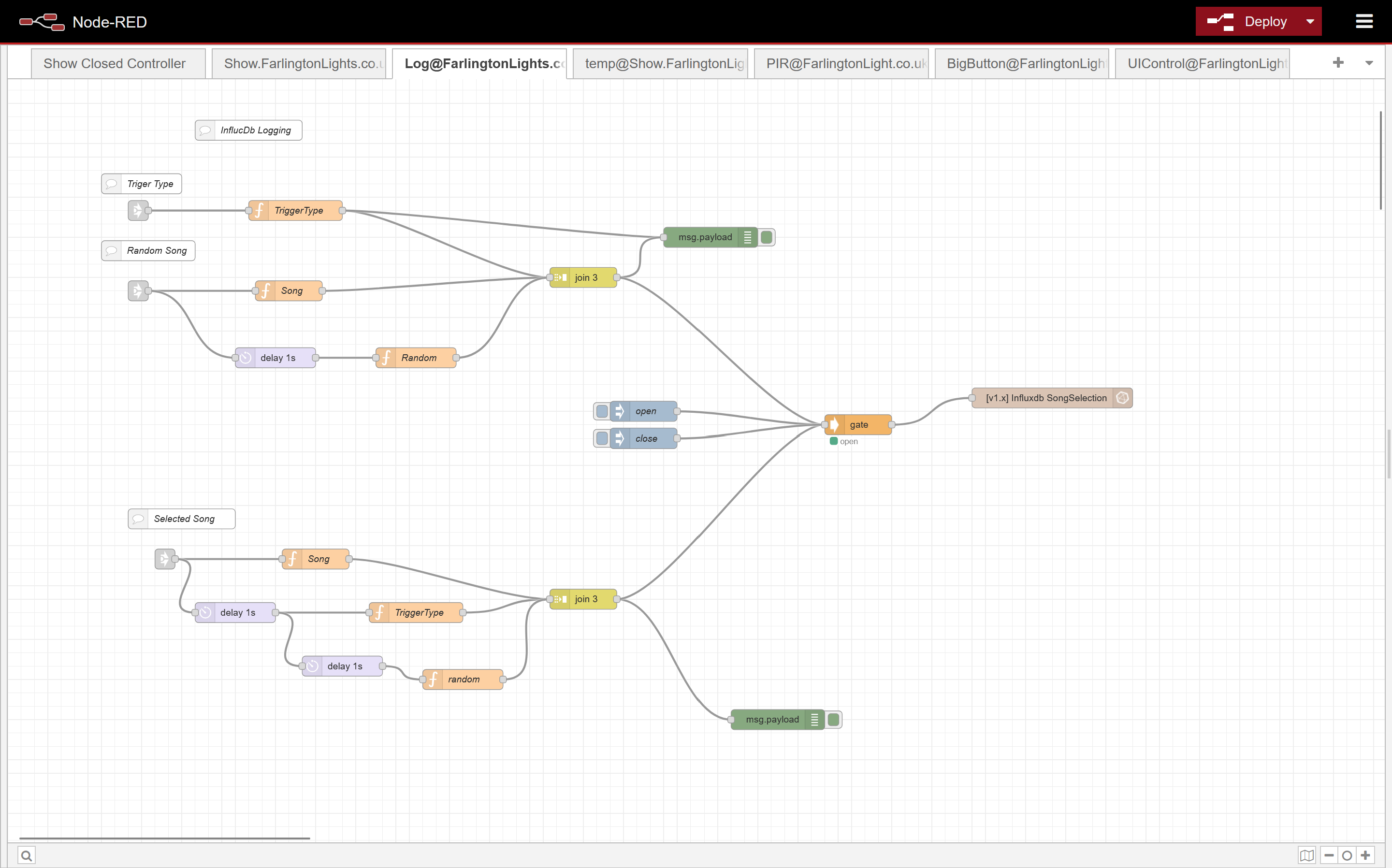Select the gate node
Viewport: 1392px width, 868px height.
[859, 425]
